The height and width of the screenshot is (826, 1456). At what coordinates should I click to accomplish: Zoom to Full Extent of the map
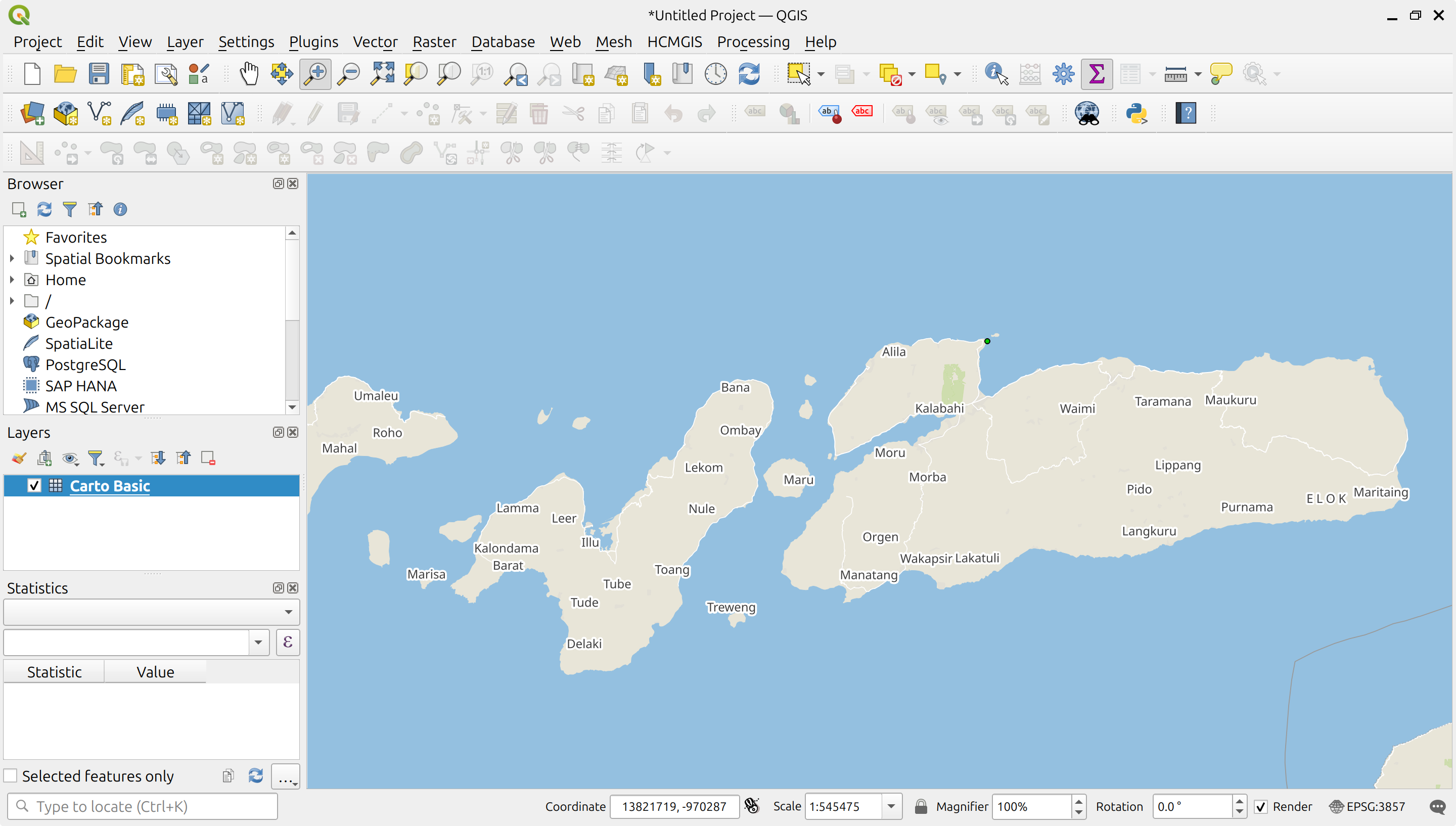[381, 74]
